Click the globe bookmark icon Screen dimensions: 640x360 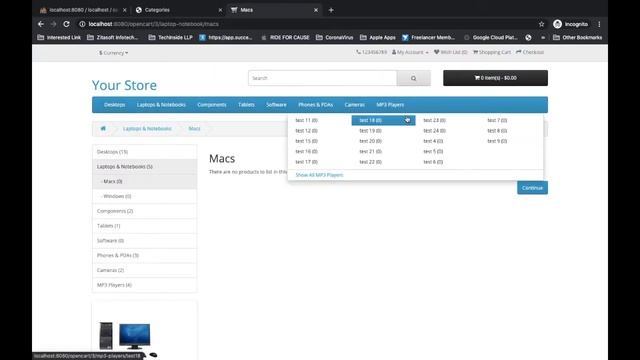coord(528,37)
